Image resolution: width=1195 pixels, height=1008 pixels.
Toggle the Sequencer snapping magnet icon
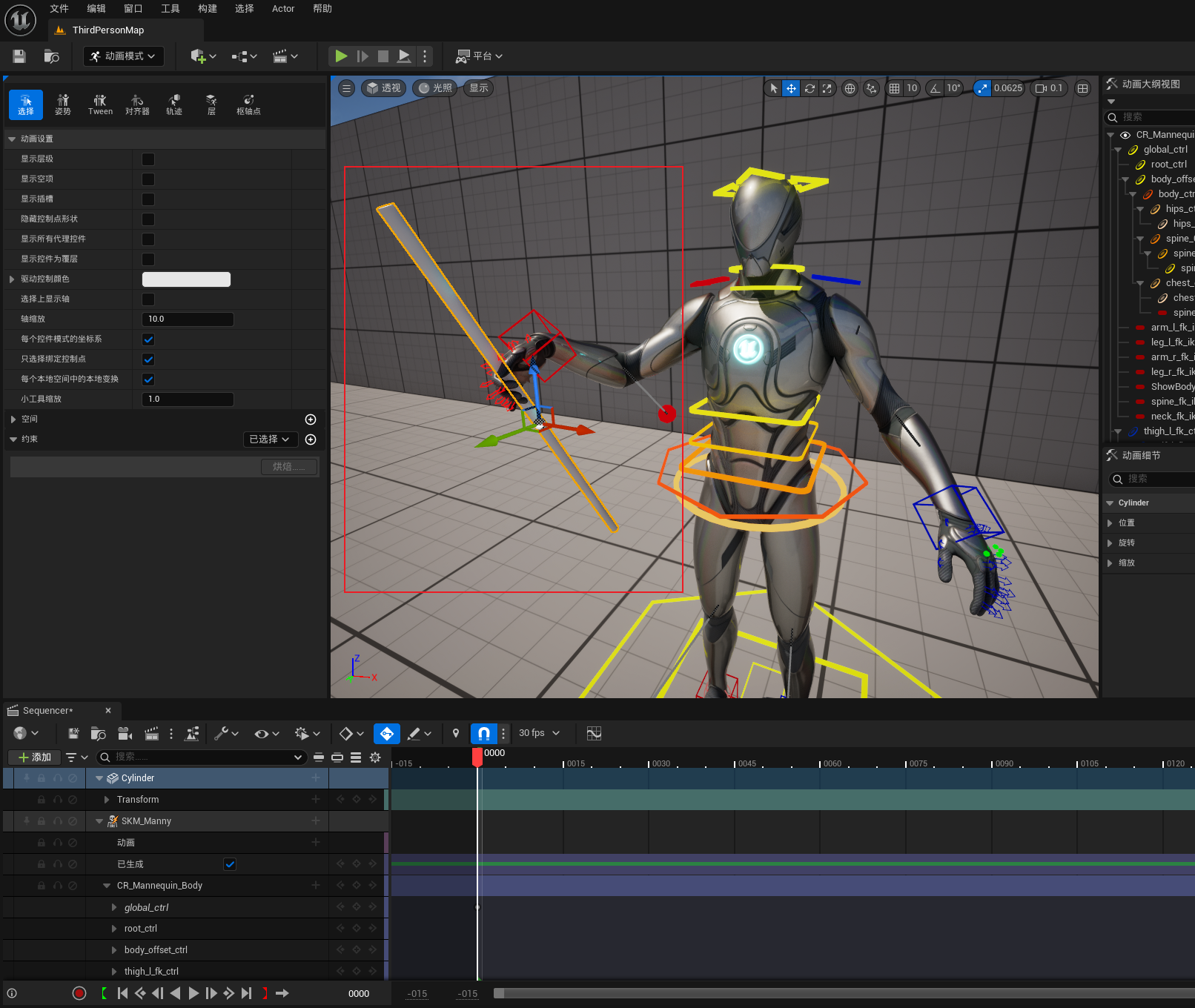(x=483, y=733)
